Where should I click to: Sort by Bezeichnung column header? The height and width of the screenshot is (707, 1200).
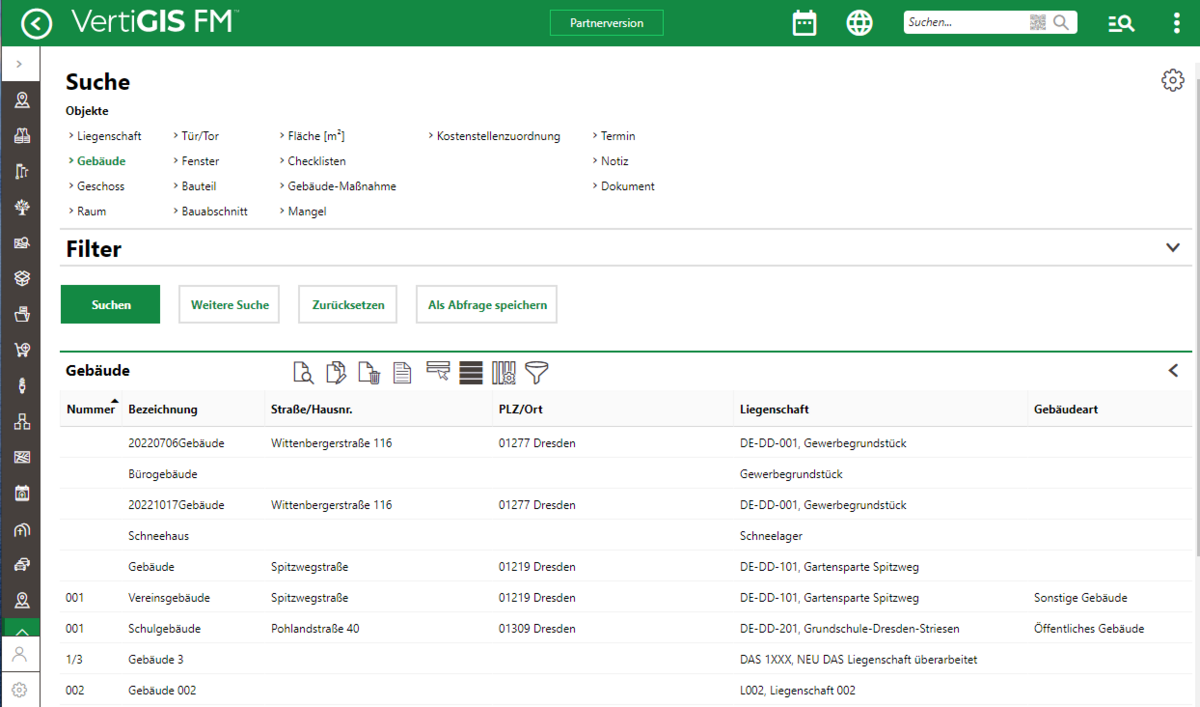click(163, 409)
